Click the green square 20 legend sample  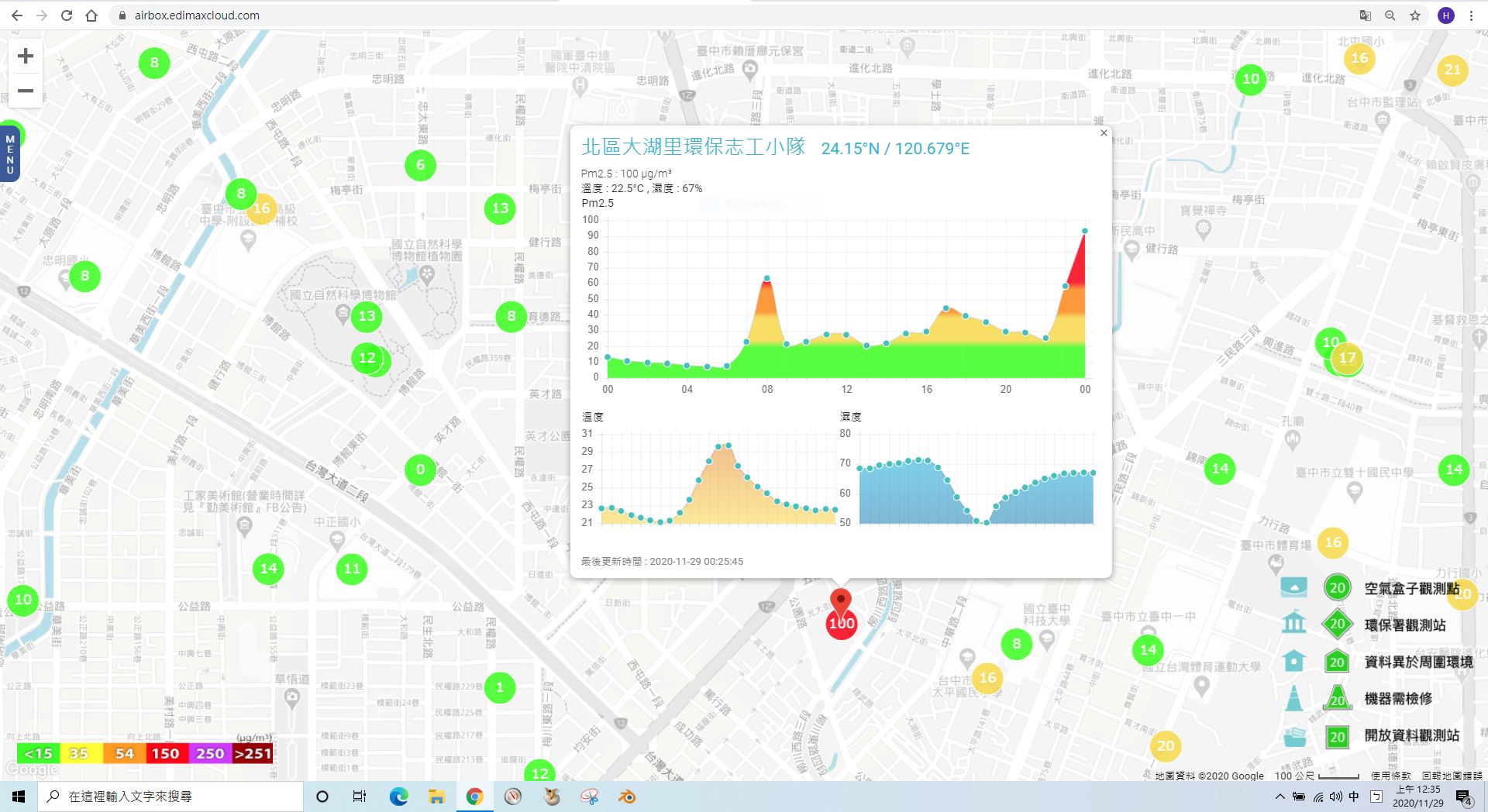click(1337, 737)
